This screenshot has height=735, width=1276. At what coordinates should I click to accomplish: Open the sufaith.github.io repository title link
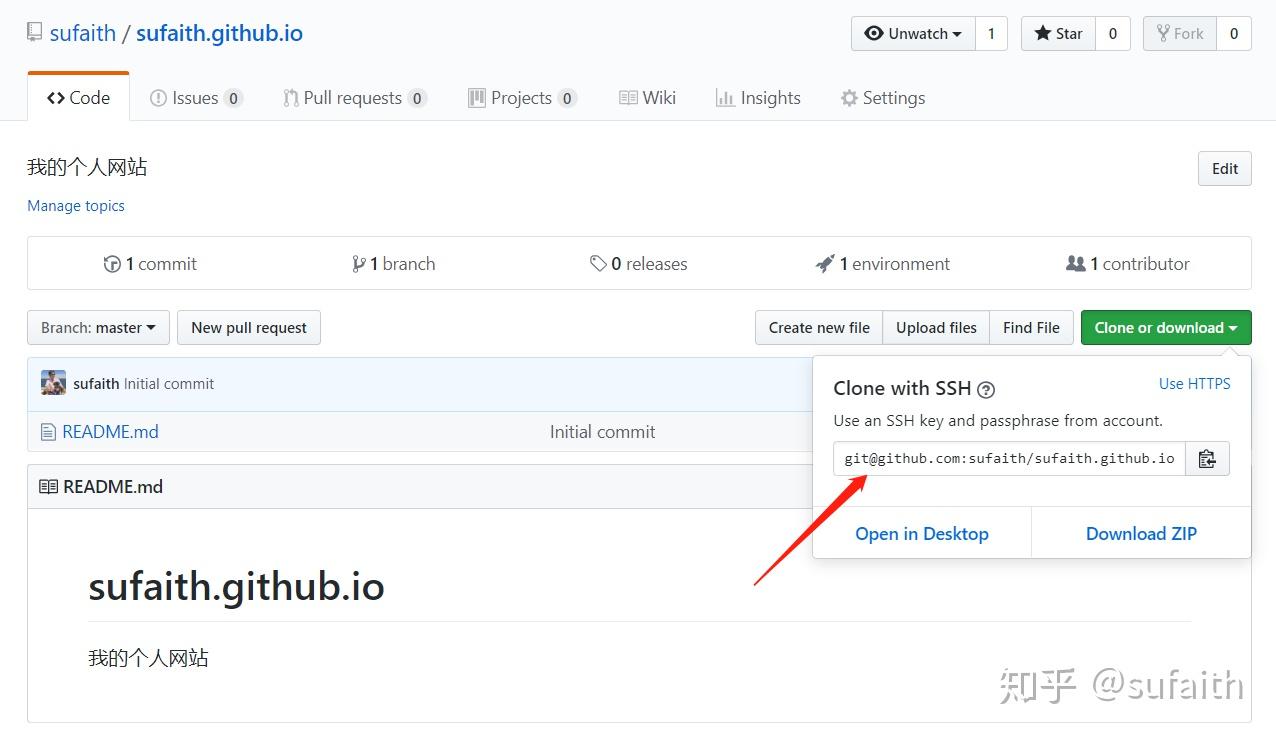219,33
